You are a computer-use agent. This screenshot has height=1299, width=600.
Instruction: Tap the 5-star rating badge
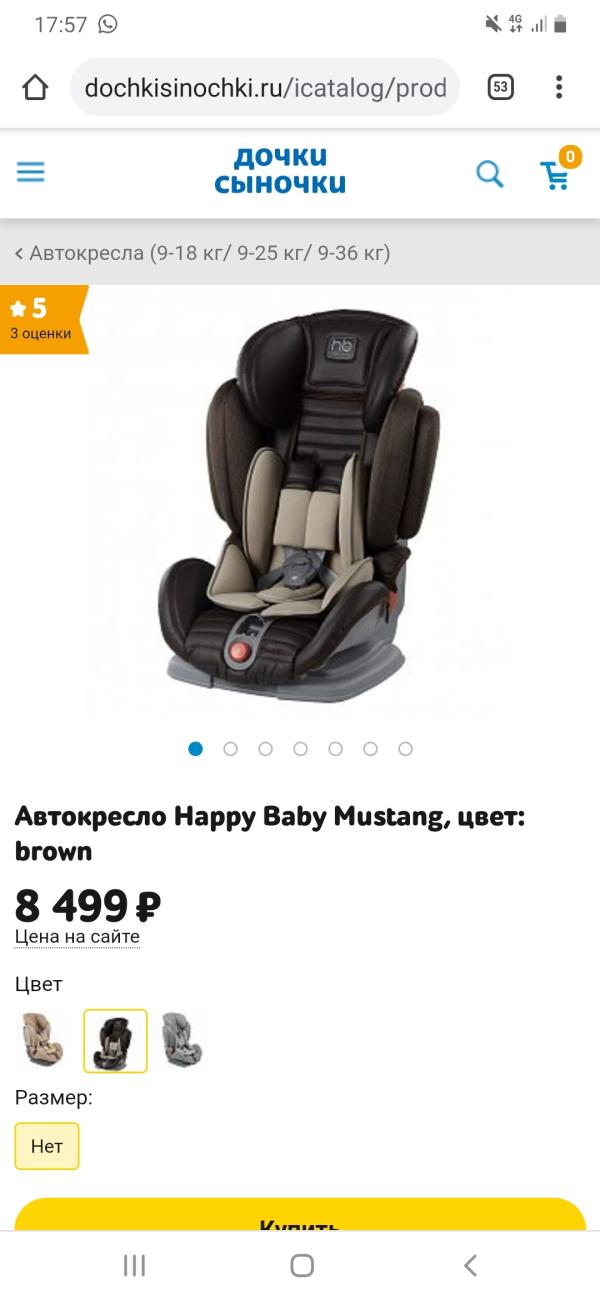point(42,319)
